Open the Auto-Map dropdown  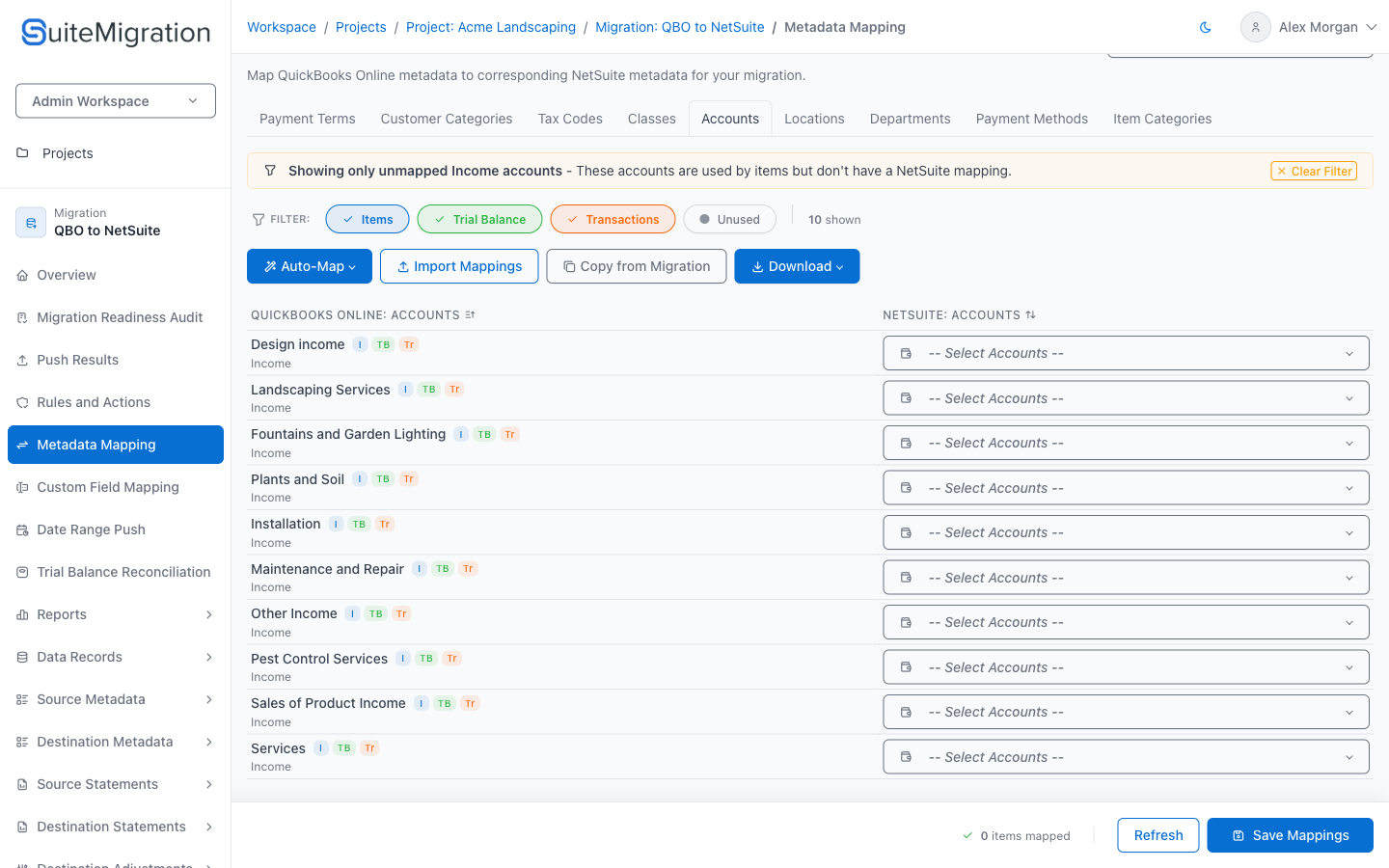310,266
